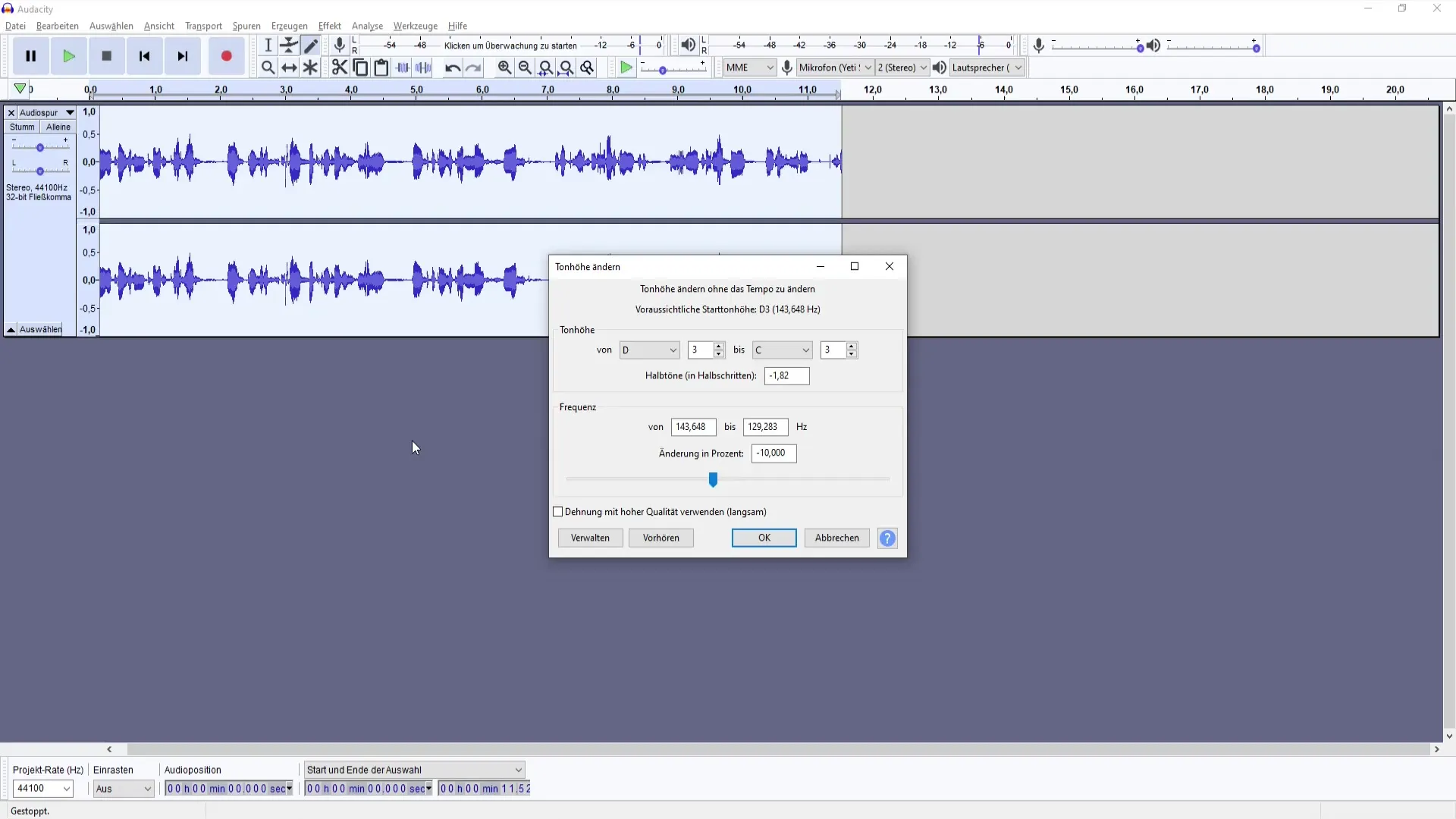Image resolution: width=1456 pixels, height=819 pixels.
Task: Open the Einrasten Aus dropdown
Action: coord(124,789)
